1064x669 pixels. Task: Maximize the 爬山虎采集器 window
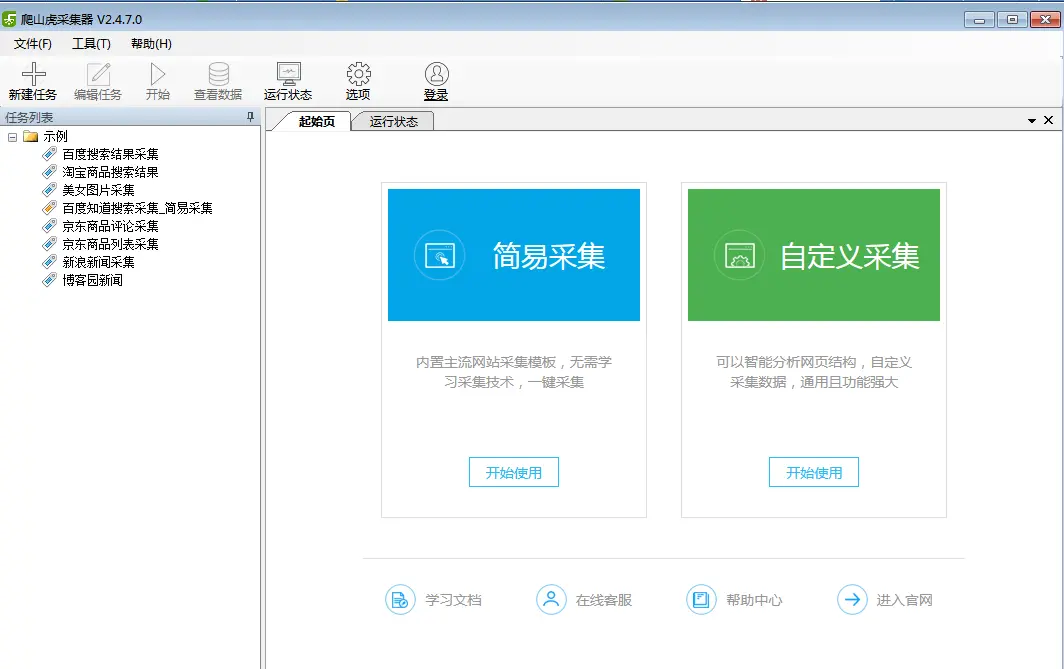coord(1012,20)
